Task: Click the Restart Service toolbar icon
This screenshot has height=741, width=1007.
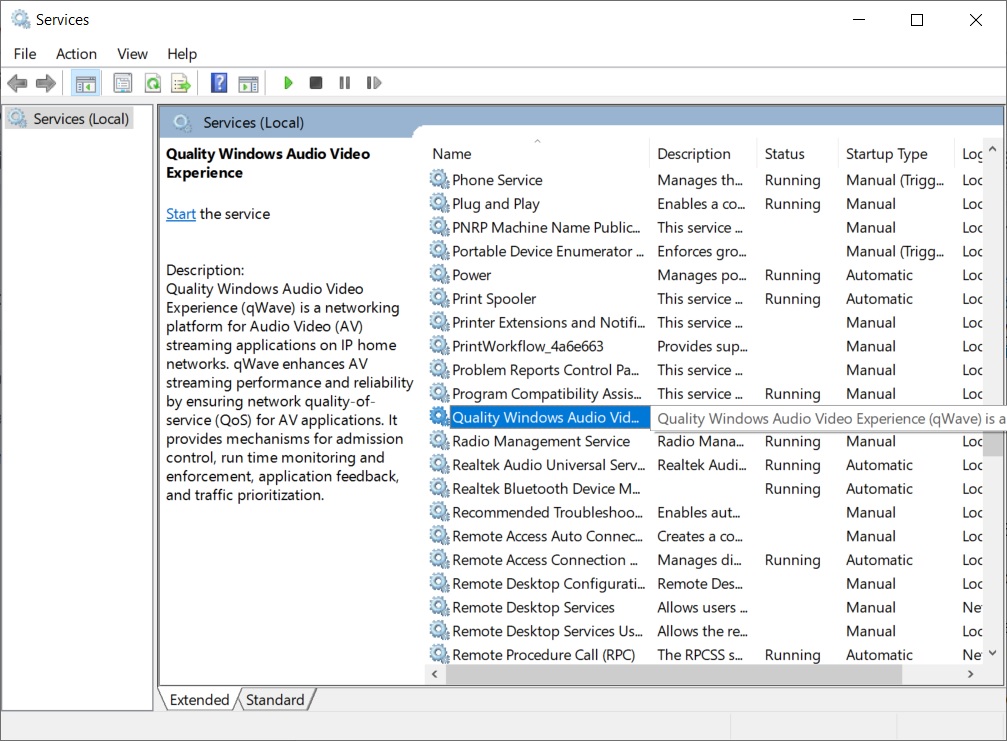Action: 374,83
